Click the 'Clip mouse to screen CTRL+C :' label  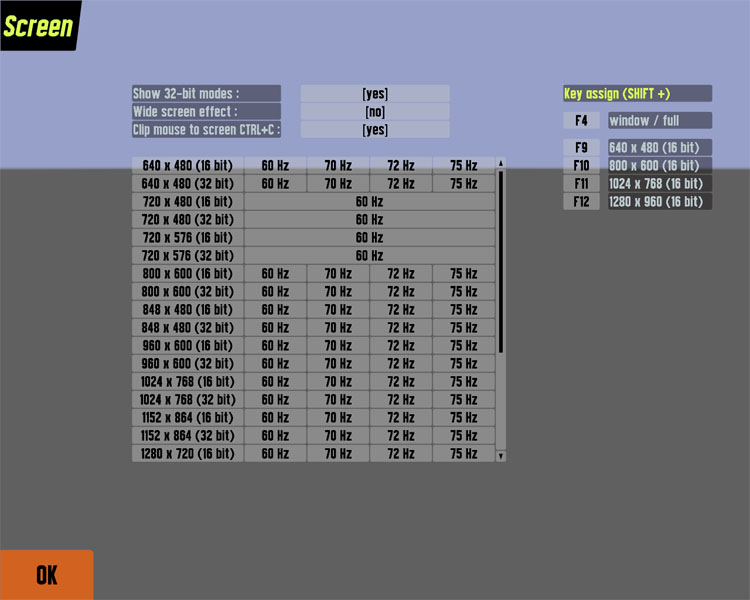click(x=206, y=130)
